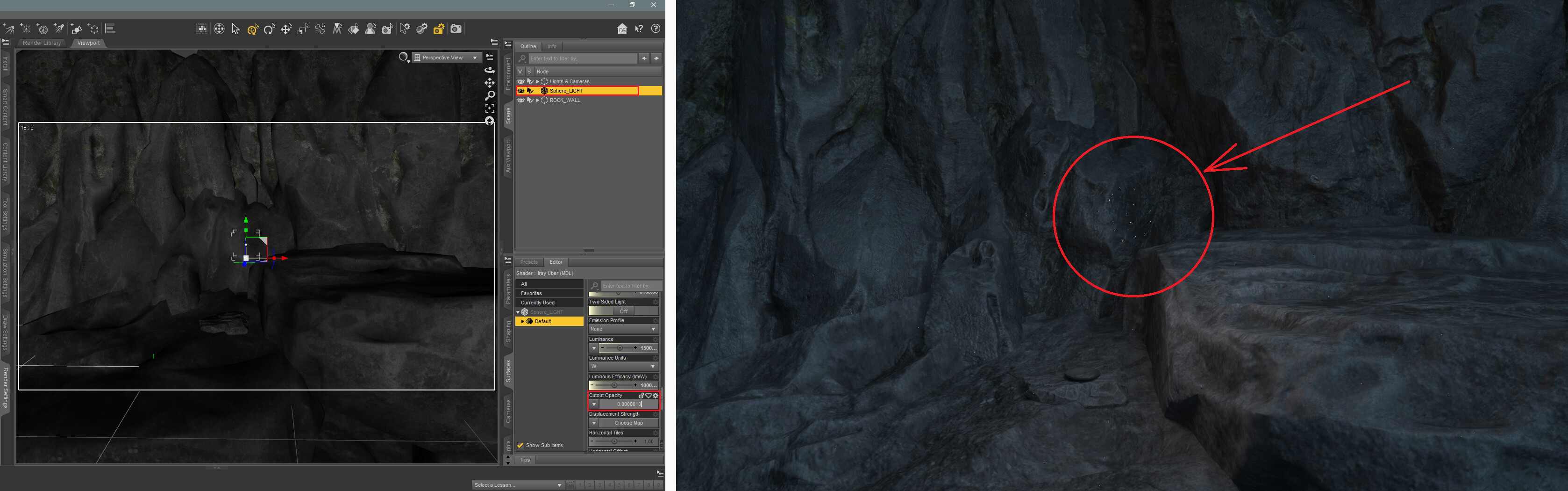This screenshot has height=491, width=1568.
Task: Toggle the Two Sided Light Off switch
Action: [623, 311]
